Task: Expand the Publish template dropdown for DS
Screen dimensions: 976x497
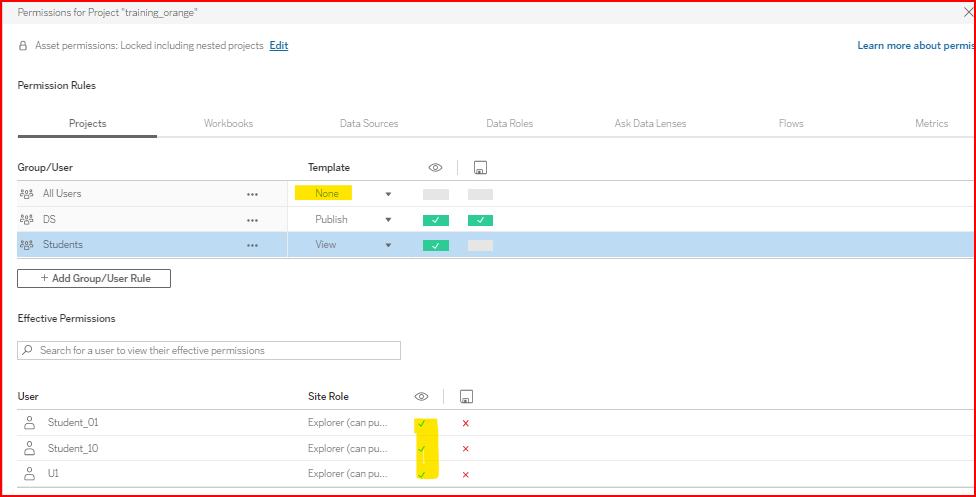Action: pyautogui.click(x=388, y=220)
